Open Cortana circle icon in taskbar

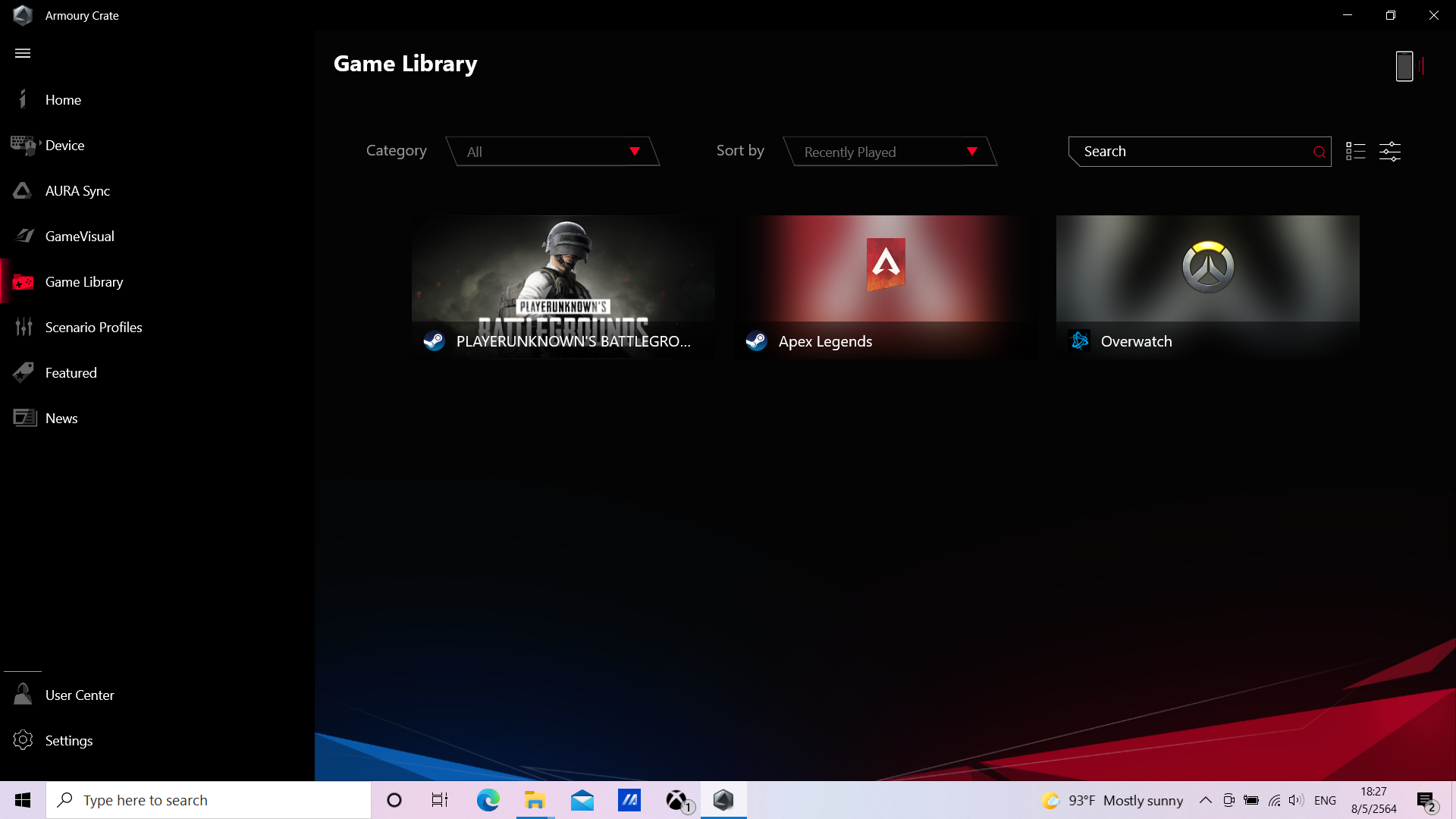pos(394,800)
